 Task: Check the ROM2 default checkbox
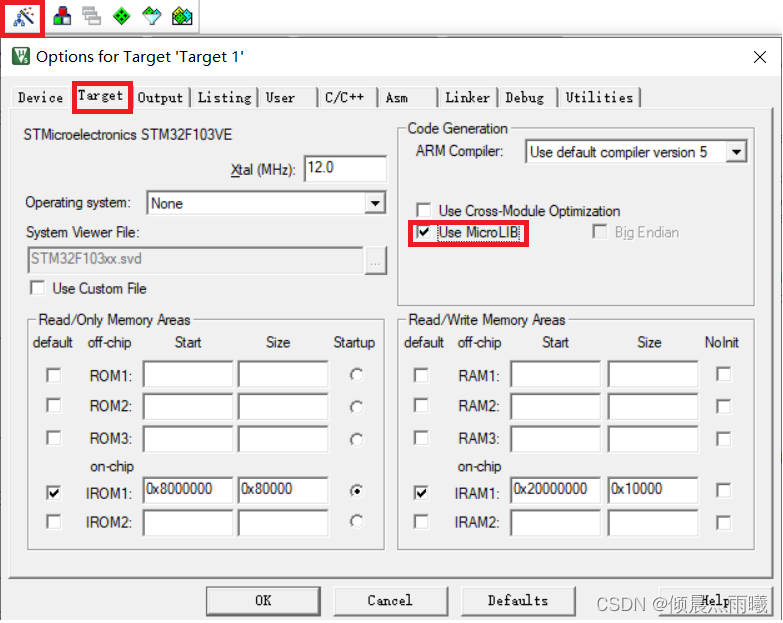point(53,405)
